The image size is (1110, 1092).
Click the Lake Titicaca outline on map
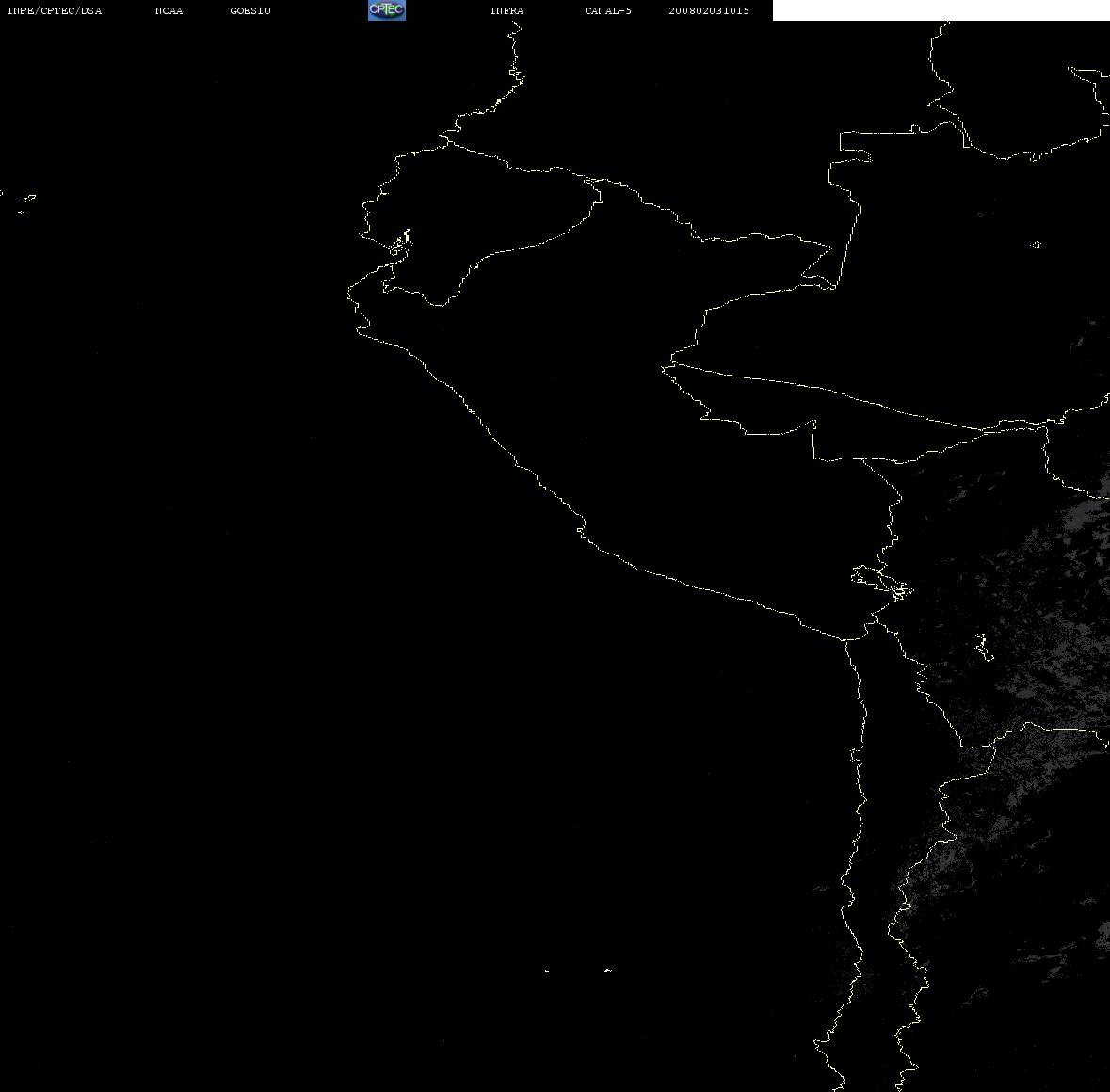(x=881, y=582)
